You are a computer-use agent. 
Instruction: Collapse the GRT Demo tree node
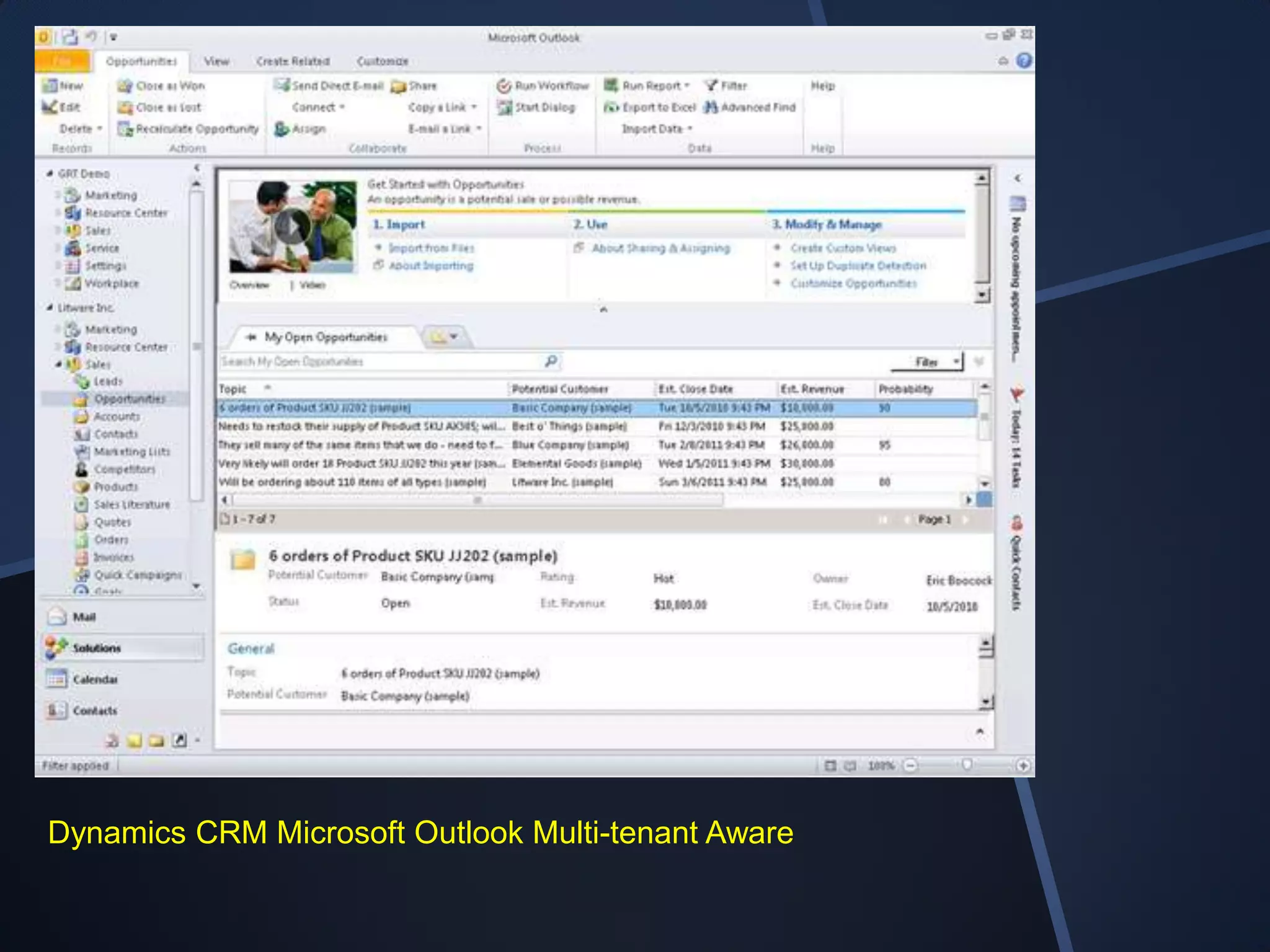click(50, 174)
